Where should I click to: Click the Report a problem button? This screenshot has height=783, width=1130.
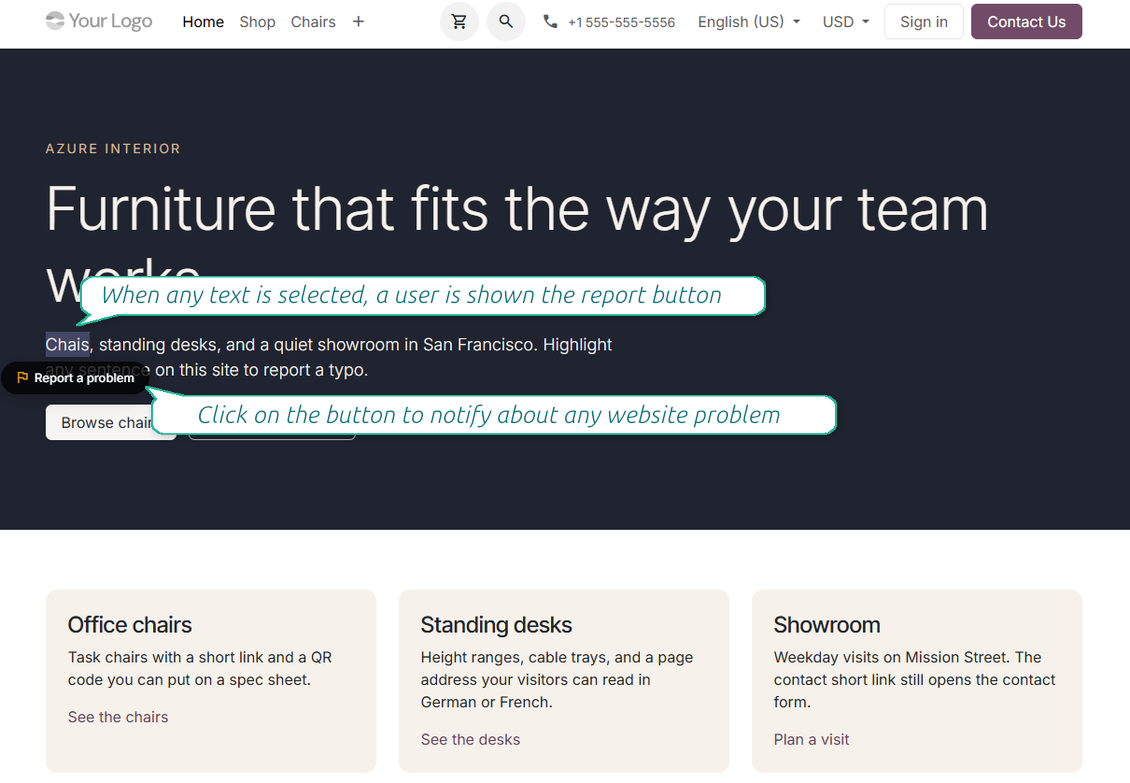[x=76, y=378]
